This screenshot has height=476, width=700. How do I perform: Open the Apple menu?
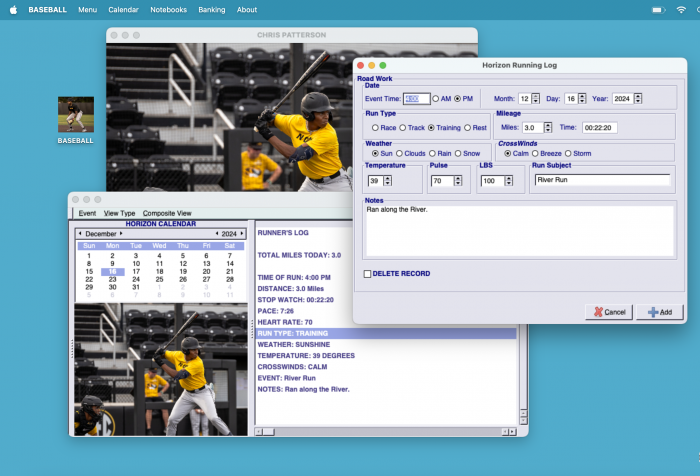13,9
